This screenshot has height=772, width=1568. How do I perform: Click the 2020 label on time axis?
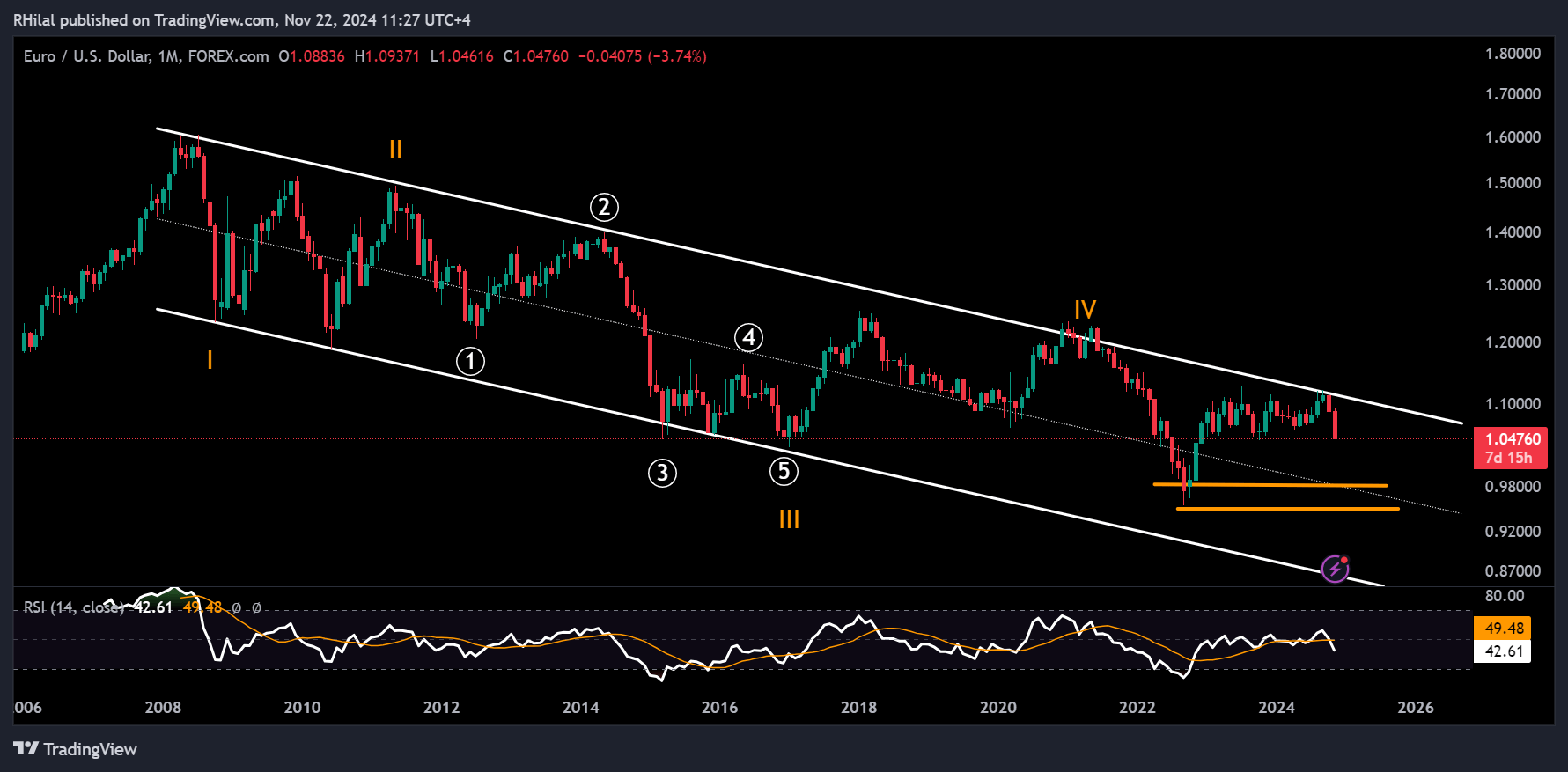tap(998, 708)
